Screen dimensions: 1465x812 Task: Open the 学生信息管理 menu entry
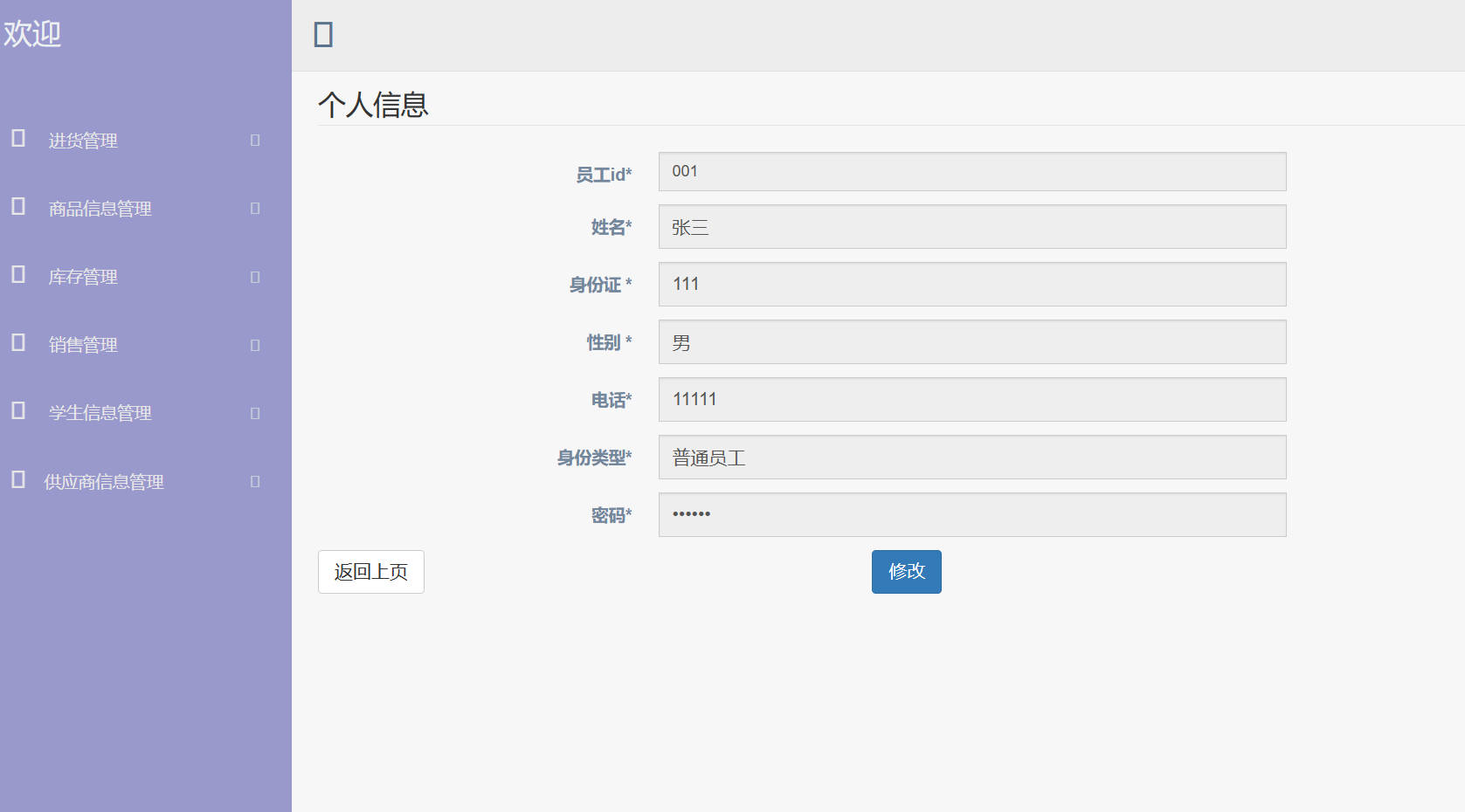point(99,412)
